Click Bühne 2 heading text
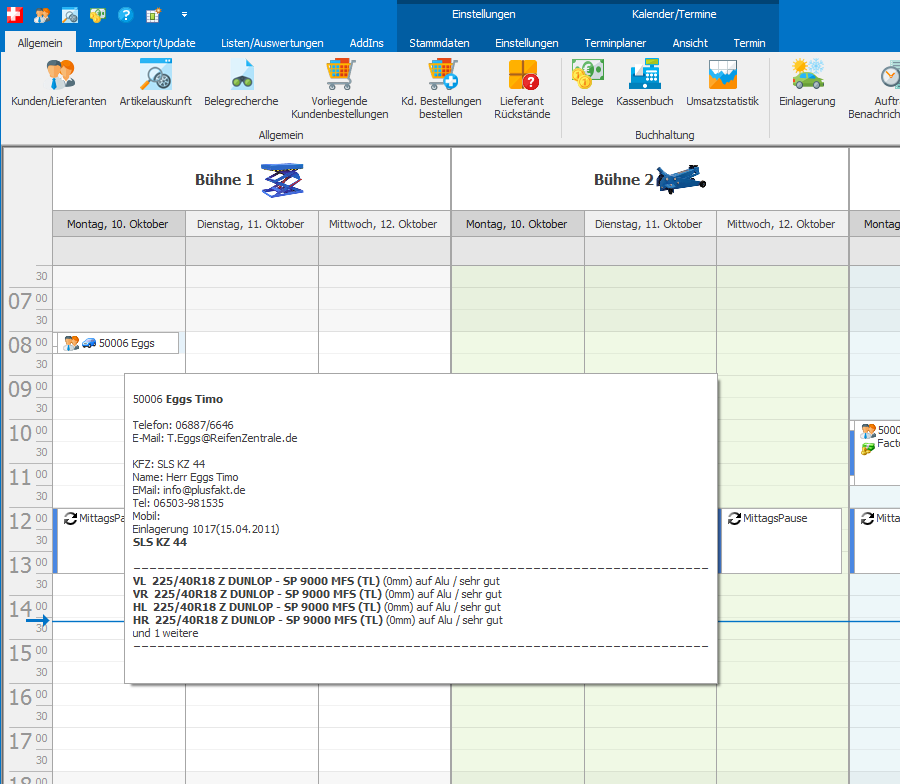The height and width of the screenshot is (784, 900). (x=623, y=180)
